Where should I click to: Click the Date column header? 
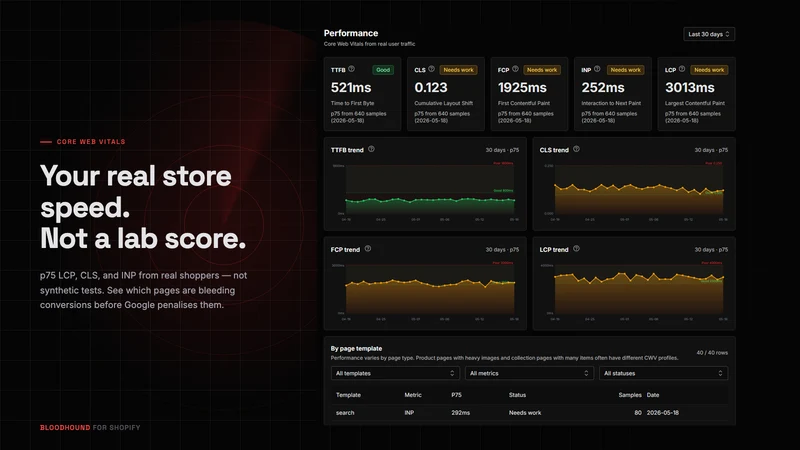click(x=653, y=395)
